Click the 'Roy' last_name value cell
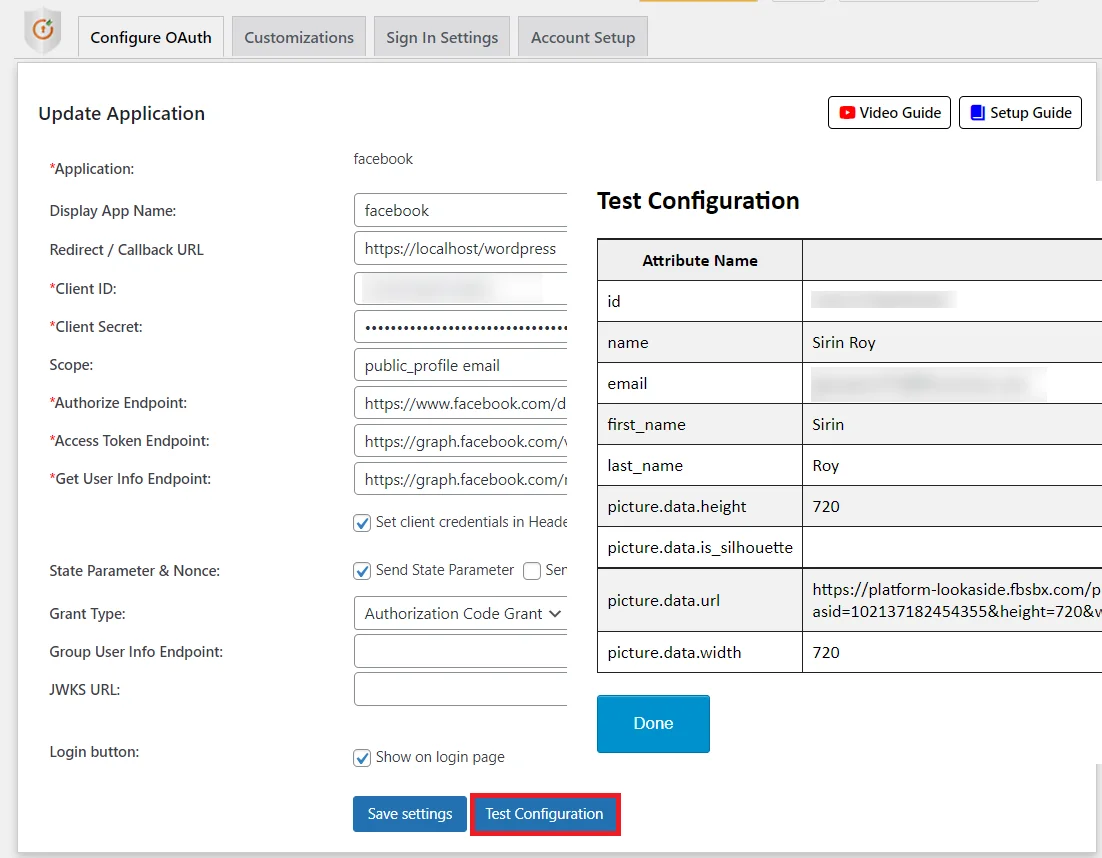1102x858 pixels. [952, 465]
